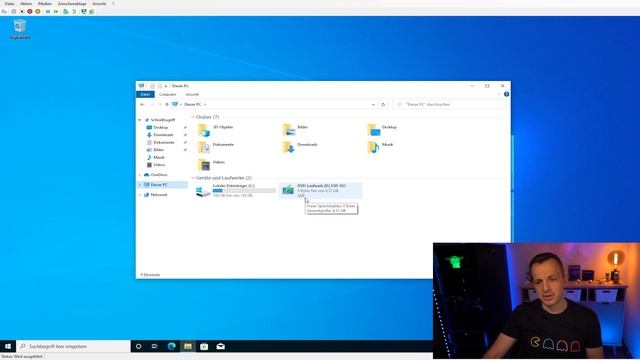Open the Zwischenablage menu
This screenshot has width=640, height=360.
[72, 4]
